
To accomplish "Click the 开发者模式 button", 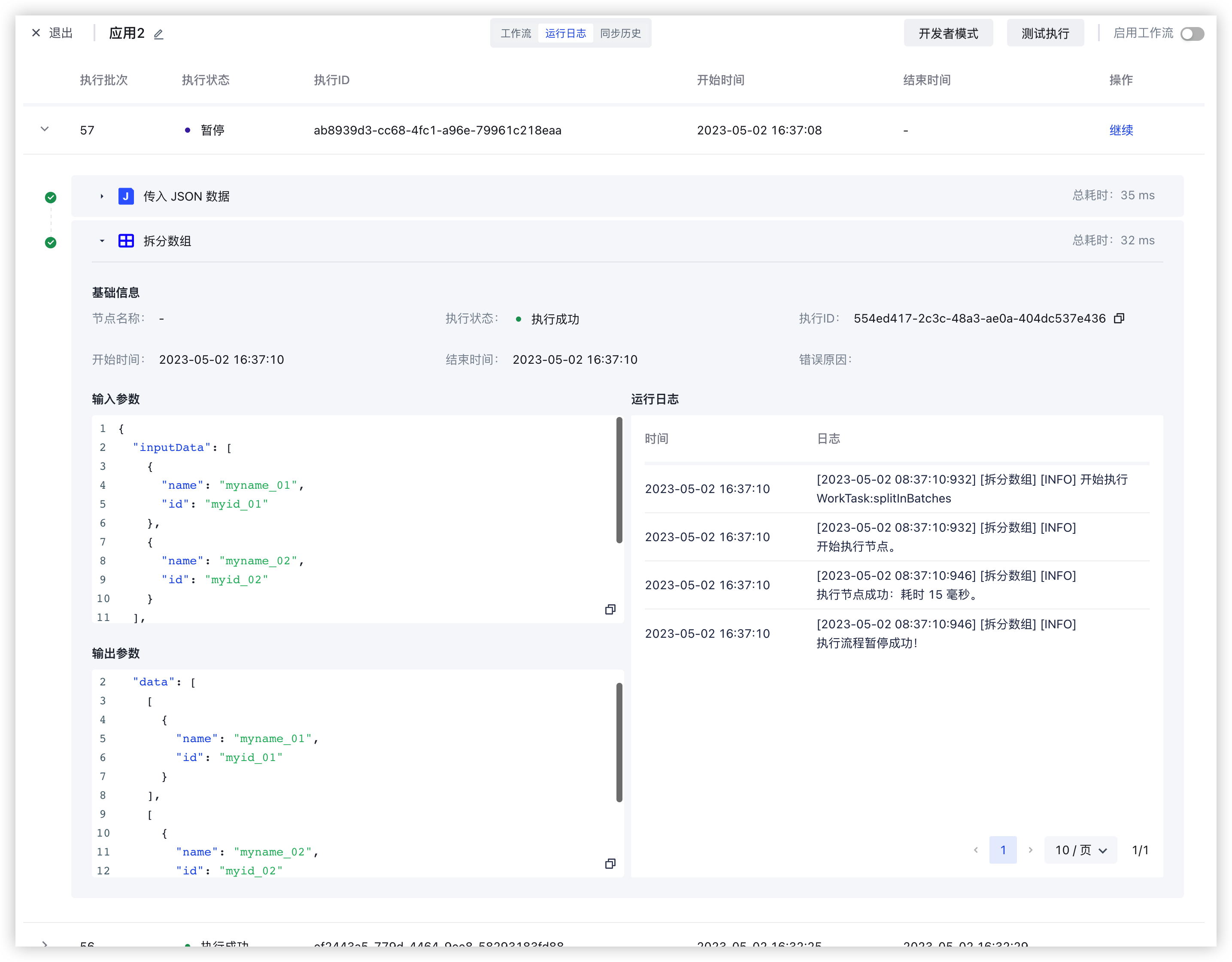I will tap(948, 33).
